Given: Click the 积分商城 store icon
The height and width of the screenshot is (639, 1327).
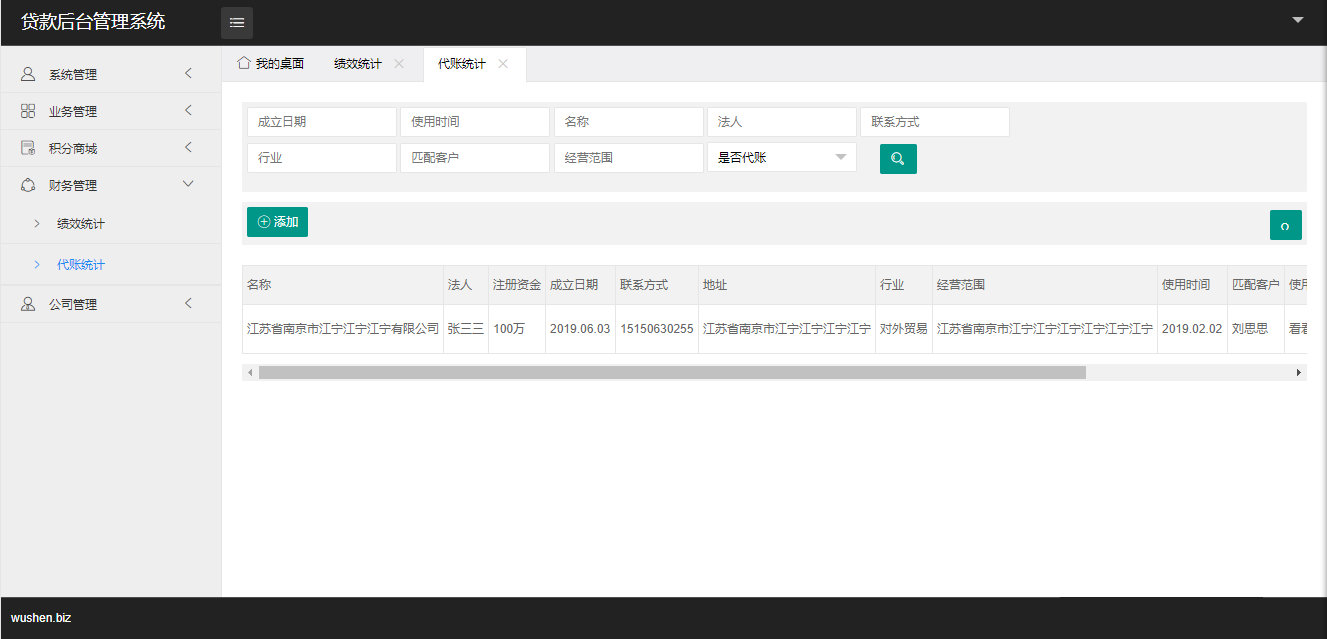Looking at the screenshot, I should [28, 148].
